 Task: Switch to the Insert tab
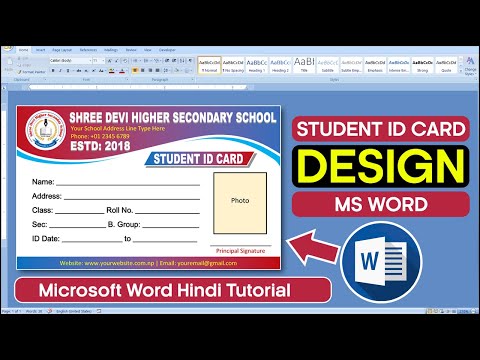click(x=41, y=50)
